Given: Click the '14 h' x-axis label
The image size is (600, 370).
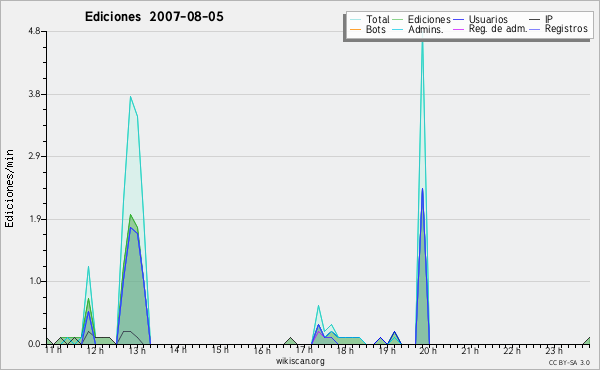Looking at the screenshot, I should pyautogui.click(x=178, y=350).
